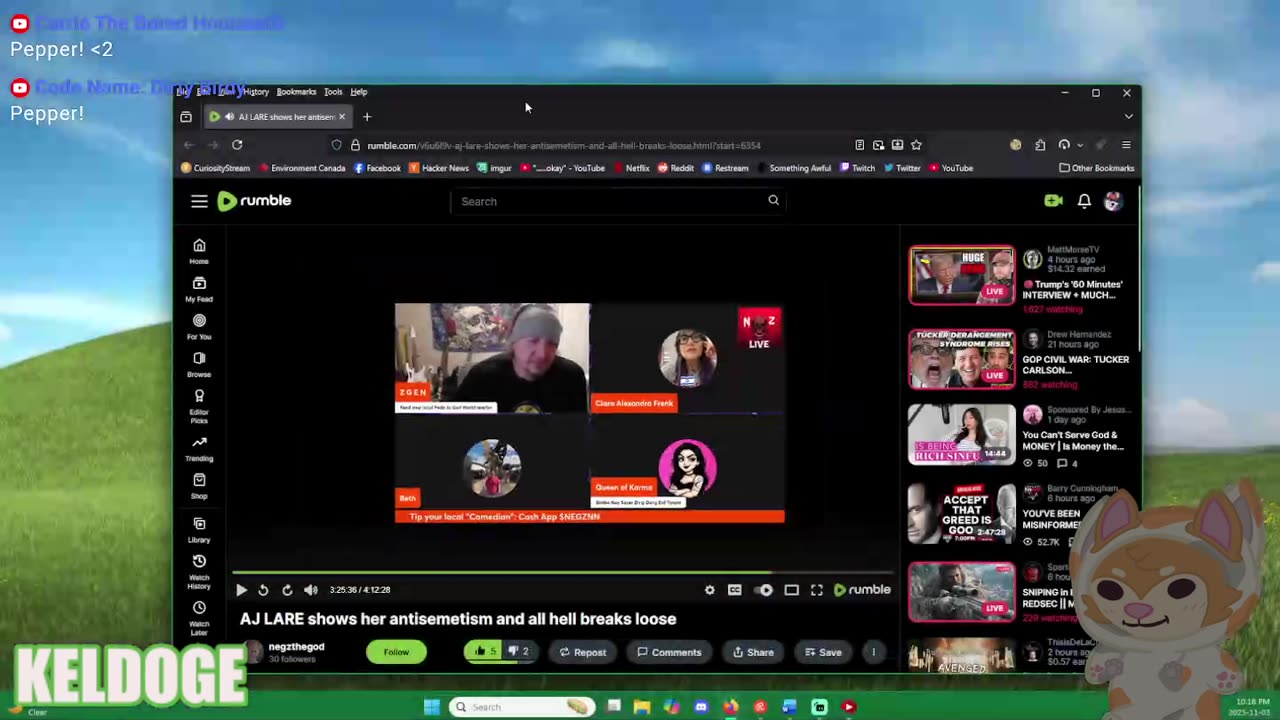This screenshot has height=720, width=1280.
Task: Click the search magnifier icon
Action: 773,201
